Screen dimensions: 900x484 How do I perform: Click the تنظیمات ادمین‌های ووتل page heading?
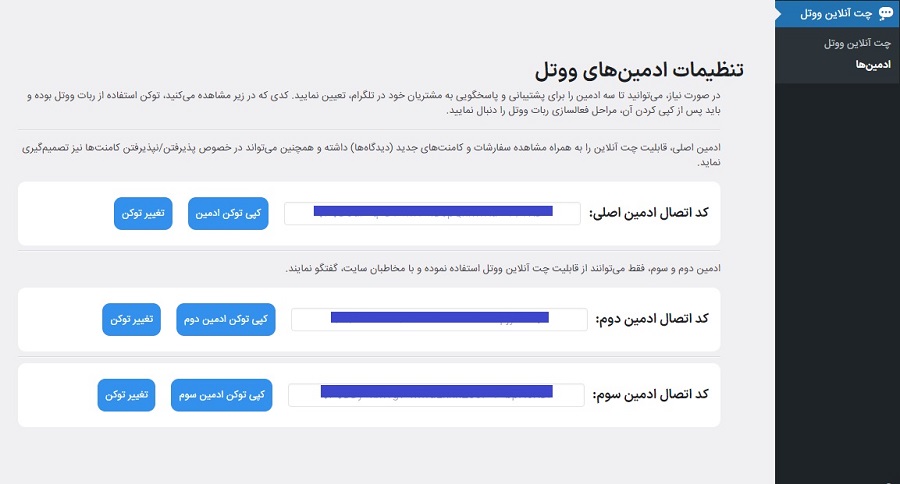tap(636, 71)
